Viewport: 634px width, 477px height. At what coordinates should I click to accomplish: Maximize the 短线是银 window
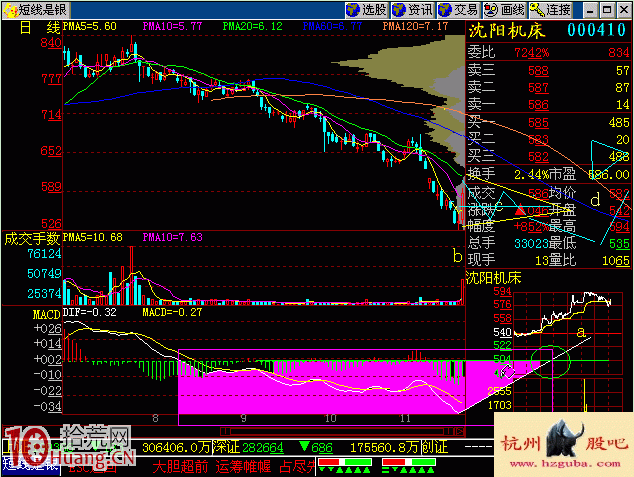[x=607, y=11]
